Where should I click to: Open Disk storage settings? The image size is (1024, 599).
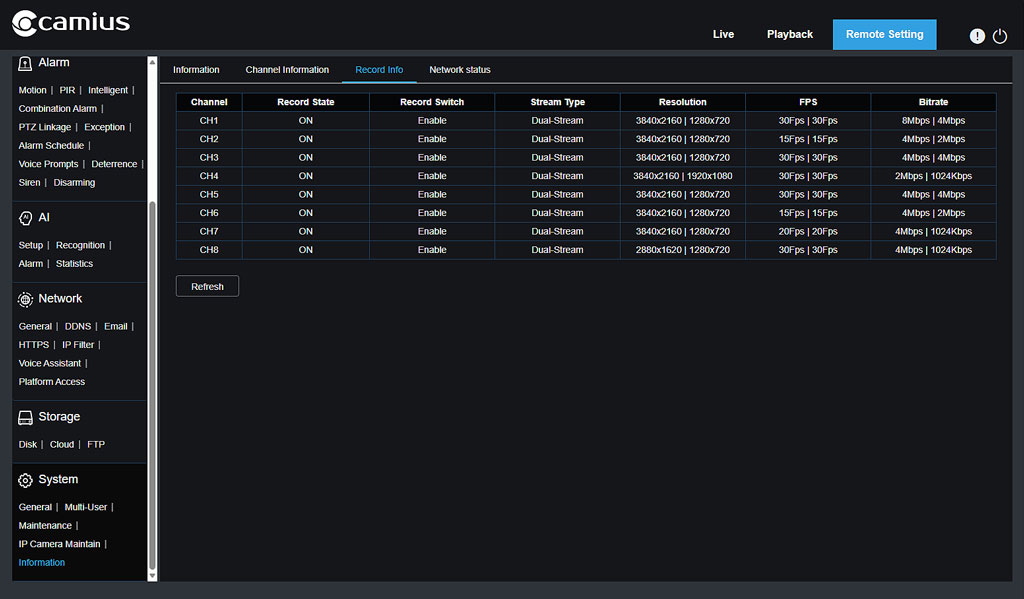pyautogui.click(x=27, y=444)
